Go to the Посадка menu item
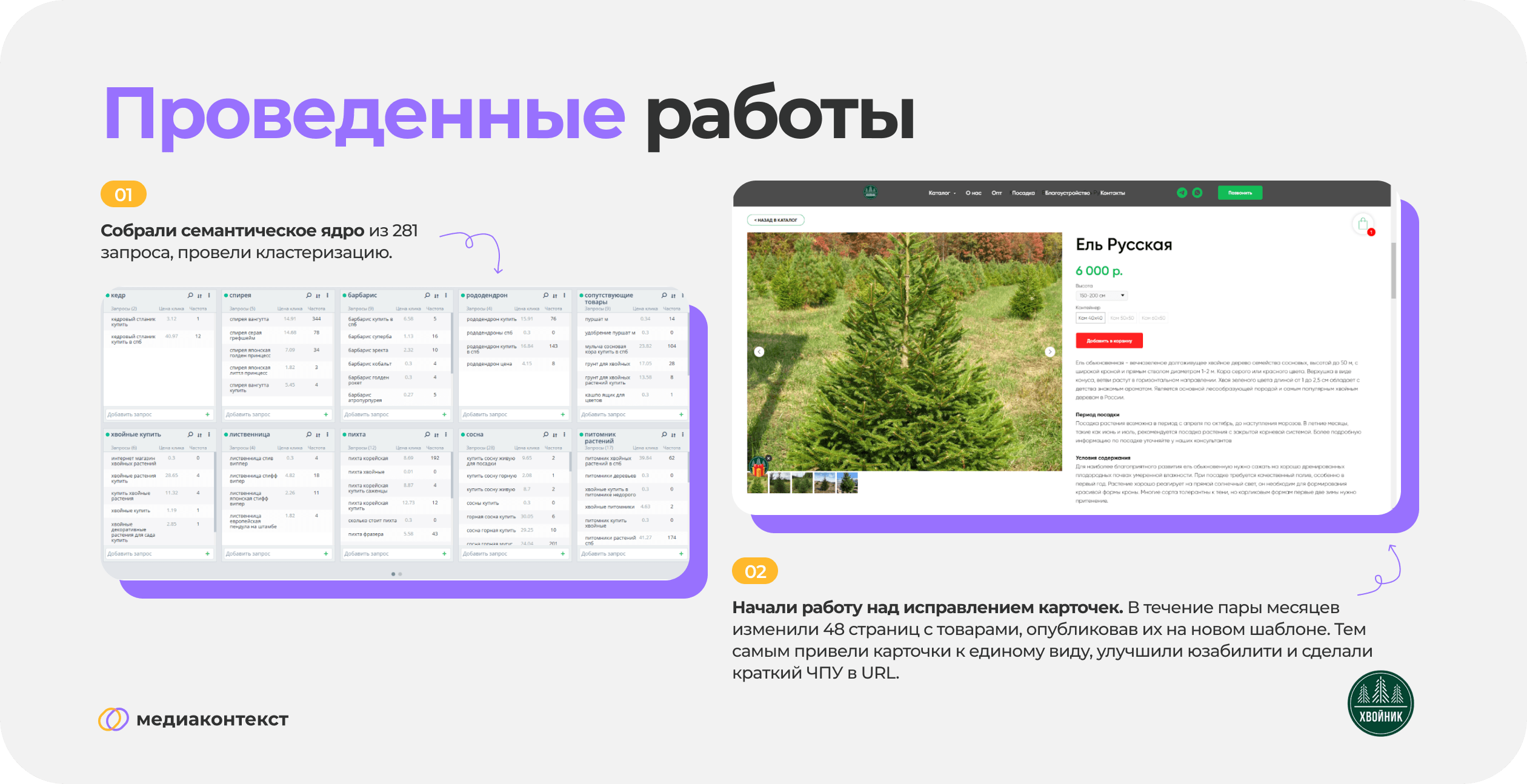1527x784 pixels. tap(1023, 193)
